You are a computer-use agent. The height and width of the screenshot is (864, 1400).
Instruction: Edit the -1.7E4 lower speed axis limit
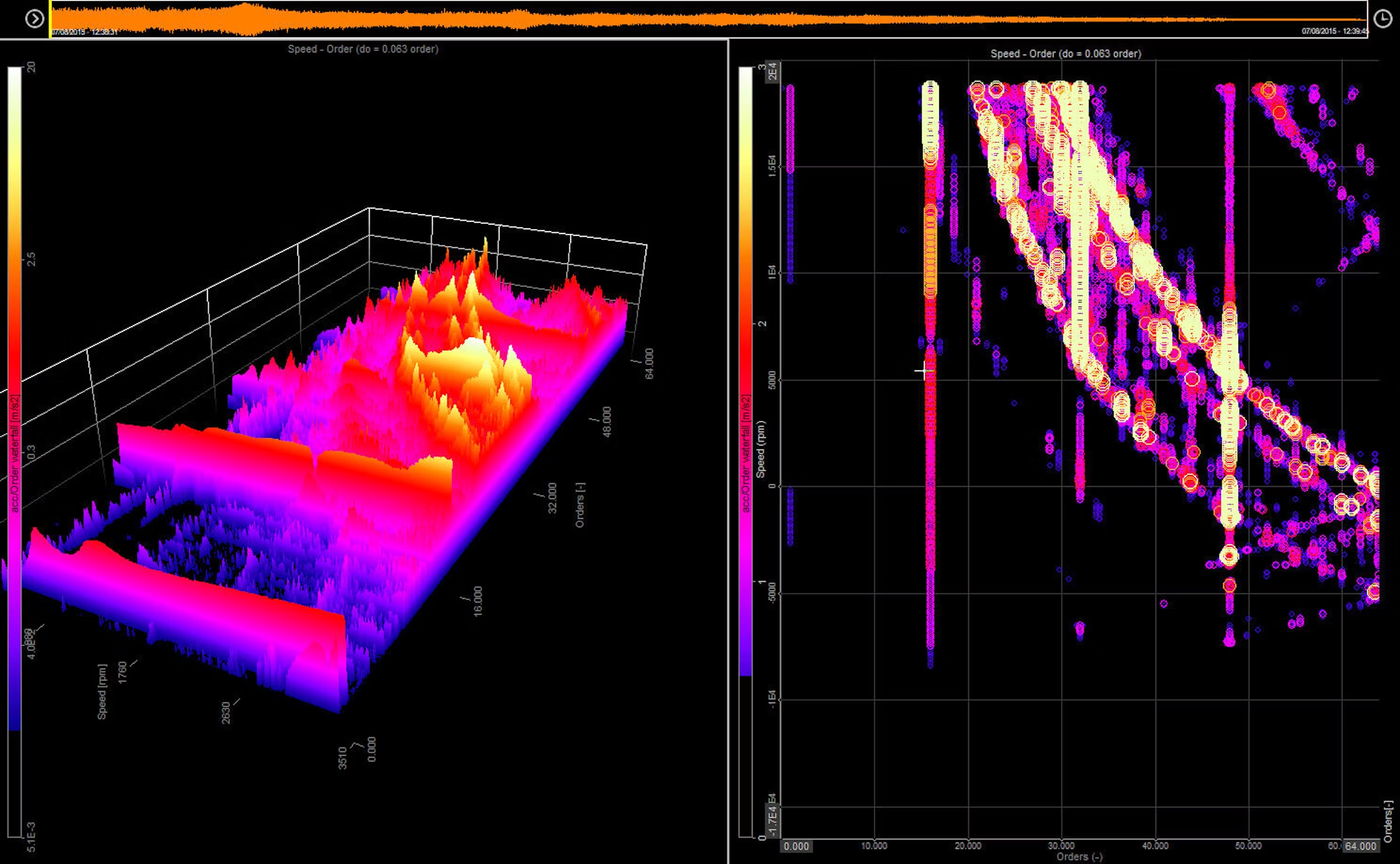click(x=772, y=821)
